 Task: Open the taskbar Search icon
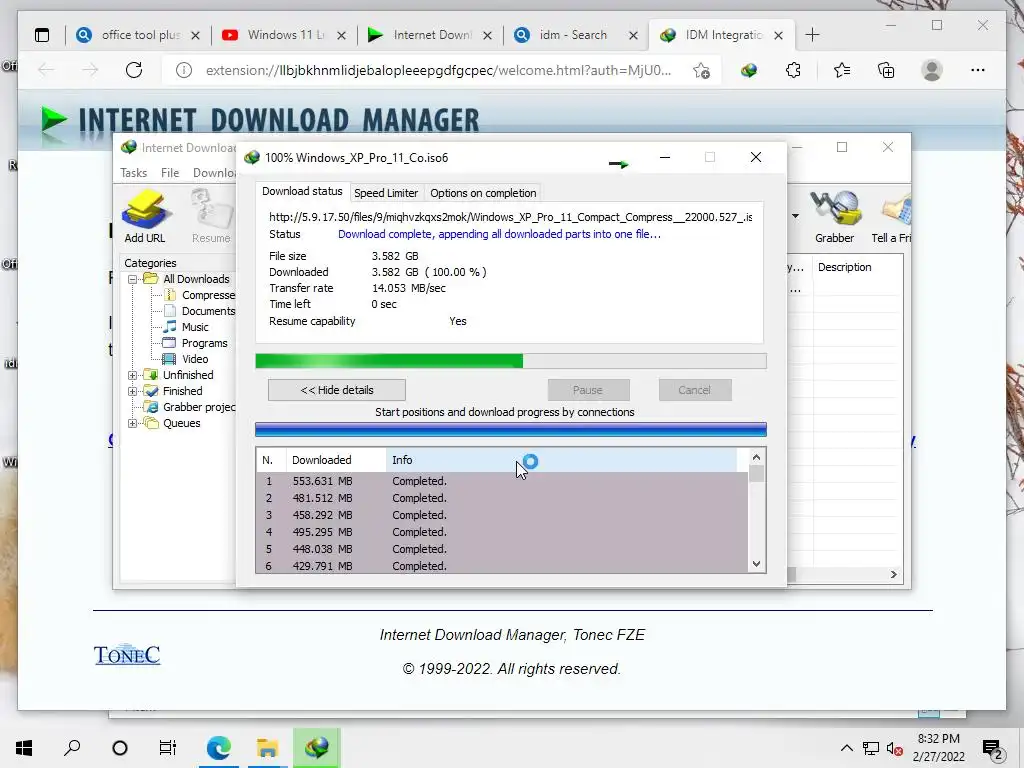pyautogui.click(x=72, y=748)
